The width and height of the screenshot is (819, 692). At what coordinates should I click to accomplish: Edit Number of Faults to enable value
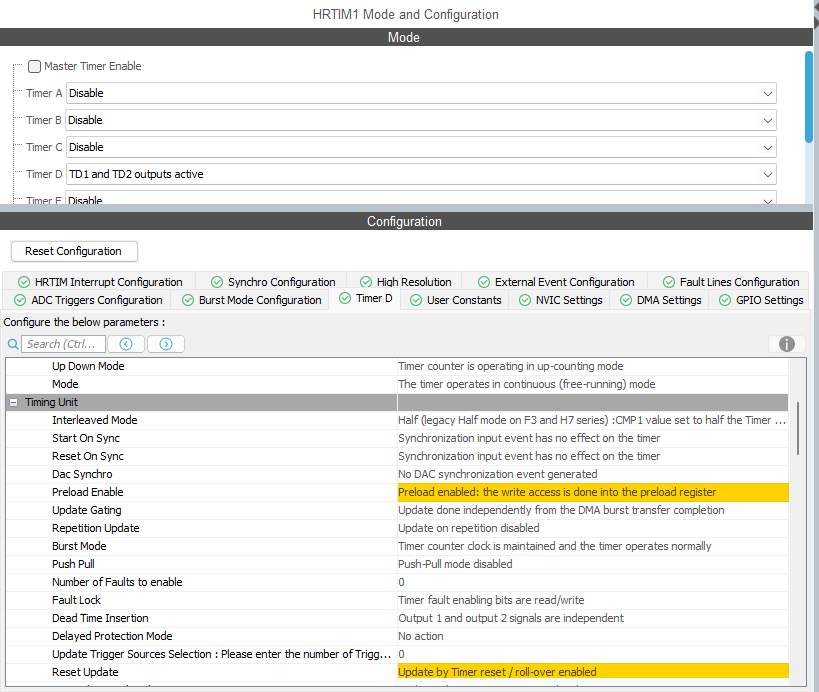[593, 582]
